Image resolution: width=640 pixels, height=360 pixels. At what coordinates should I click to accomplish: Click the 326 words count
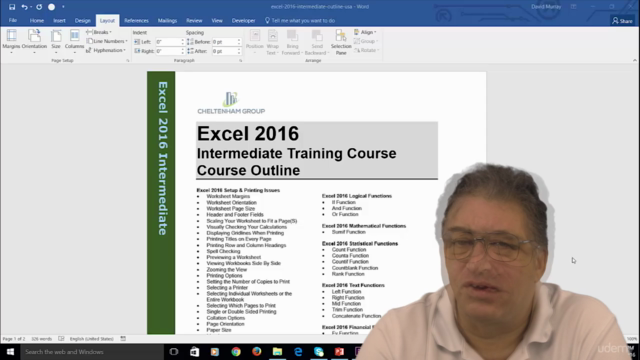click(x=42, y=339)
